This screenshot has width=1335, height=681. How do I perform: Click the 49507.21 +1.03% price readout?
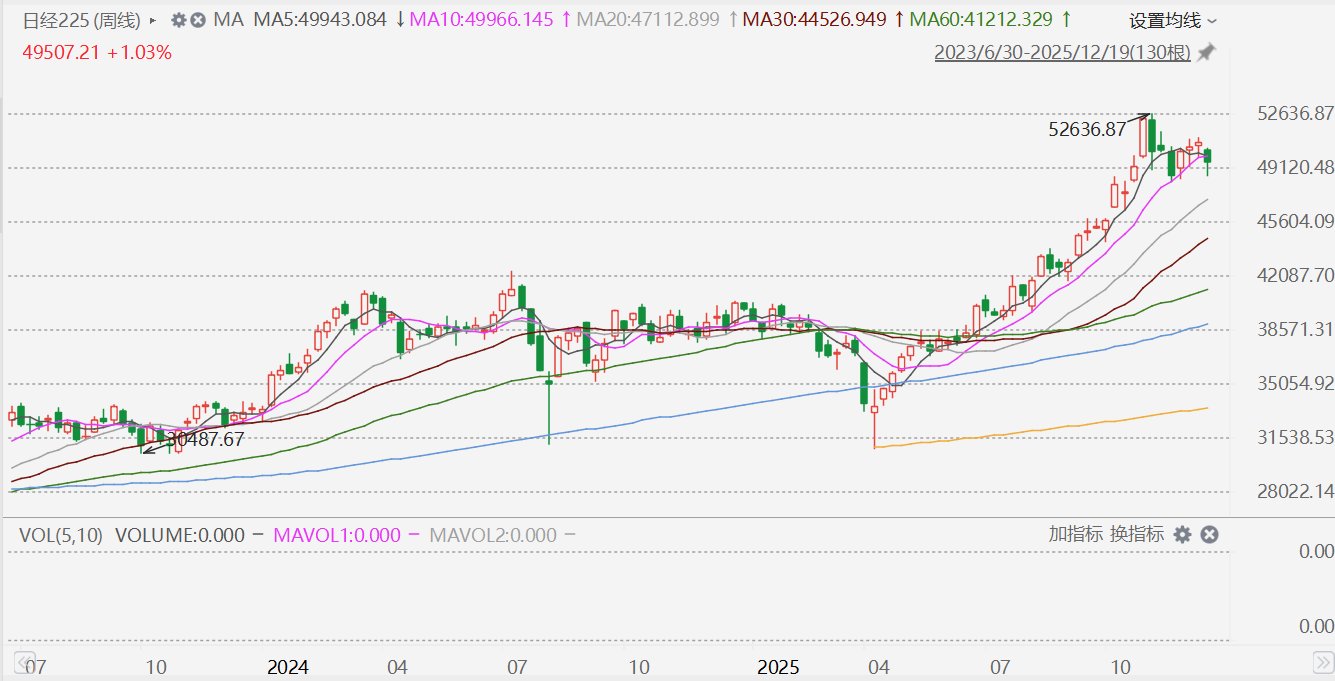click(x=97, y=53)
